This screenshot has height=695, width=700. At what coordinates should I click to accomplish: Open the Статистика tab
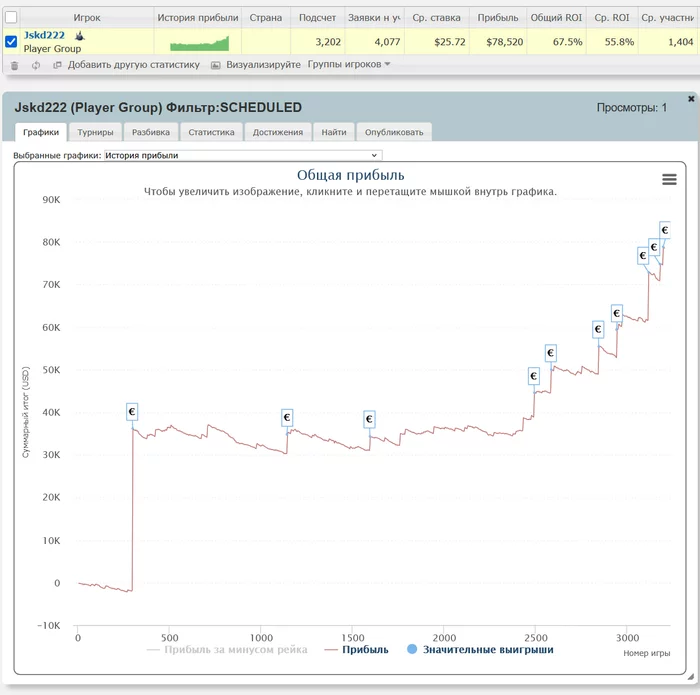pos(211,132)
